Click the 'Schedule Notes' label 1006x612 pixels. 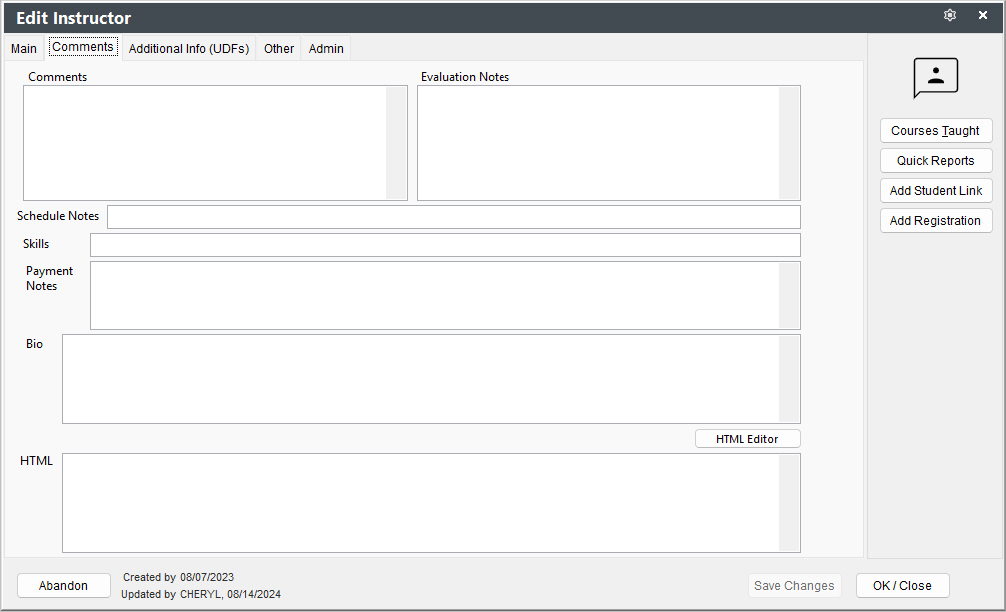(x=58, y=216)
